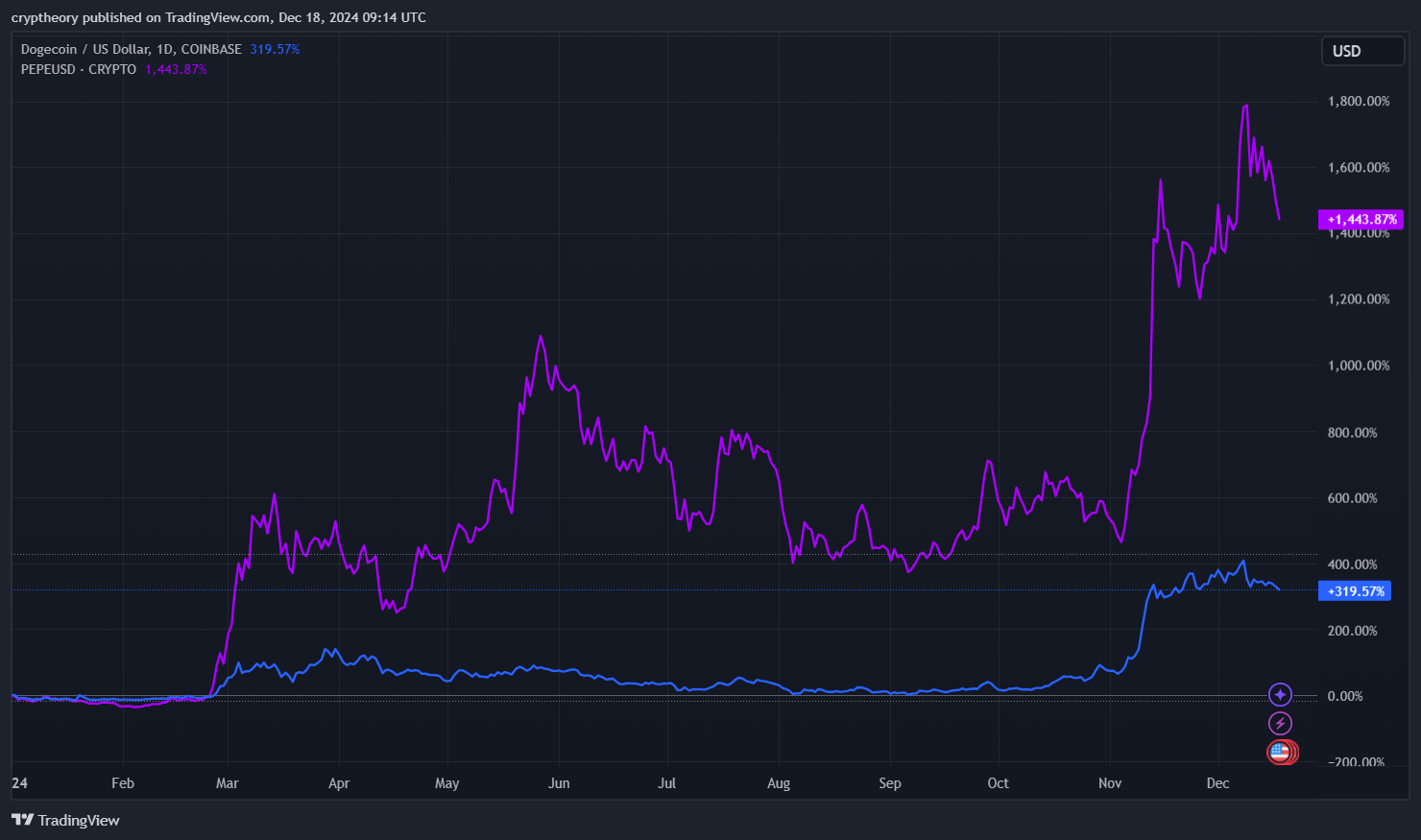Screen dimensions: 1421x840
Task: Click the Nov time axis label
Action: click(1110, 783)
